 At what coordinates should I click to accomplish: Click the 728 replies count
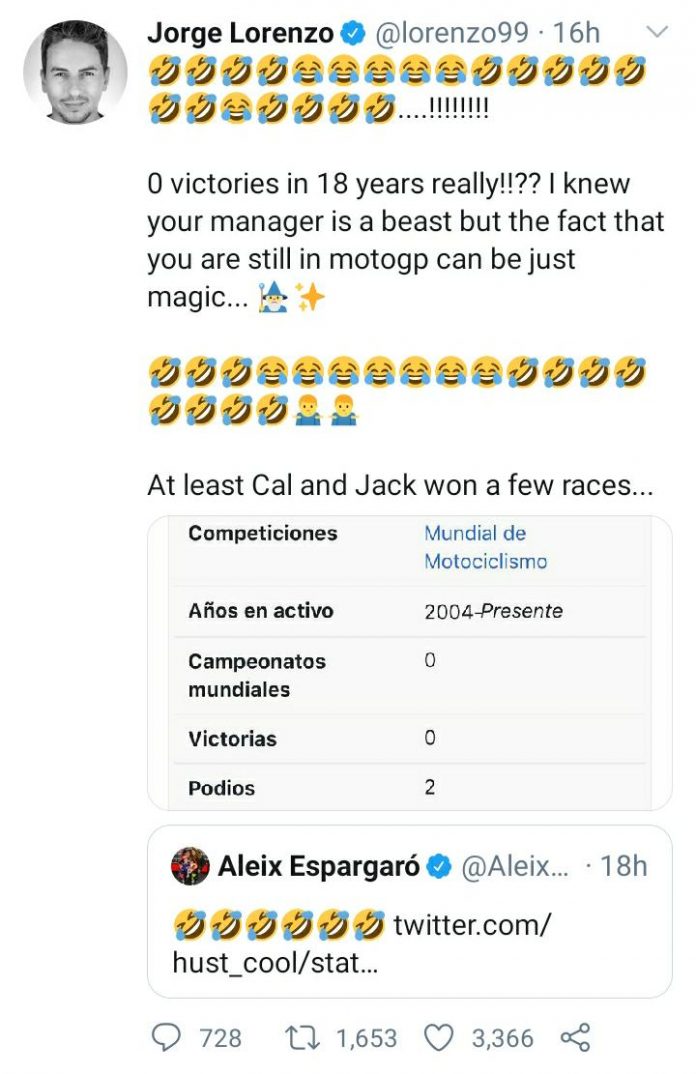coord(221,1039)
